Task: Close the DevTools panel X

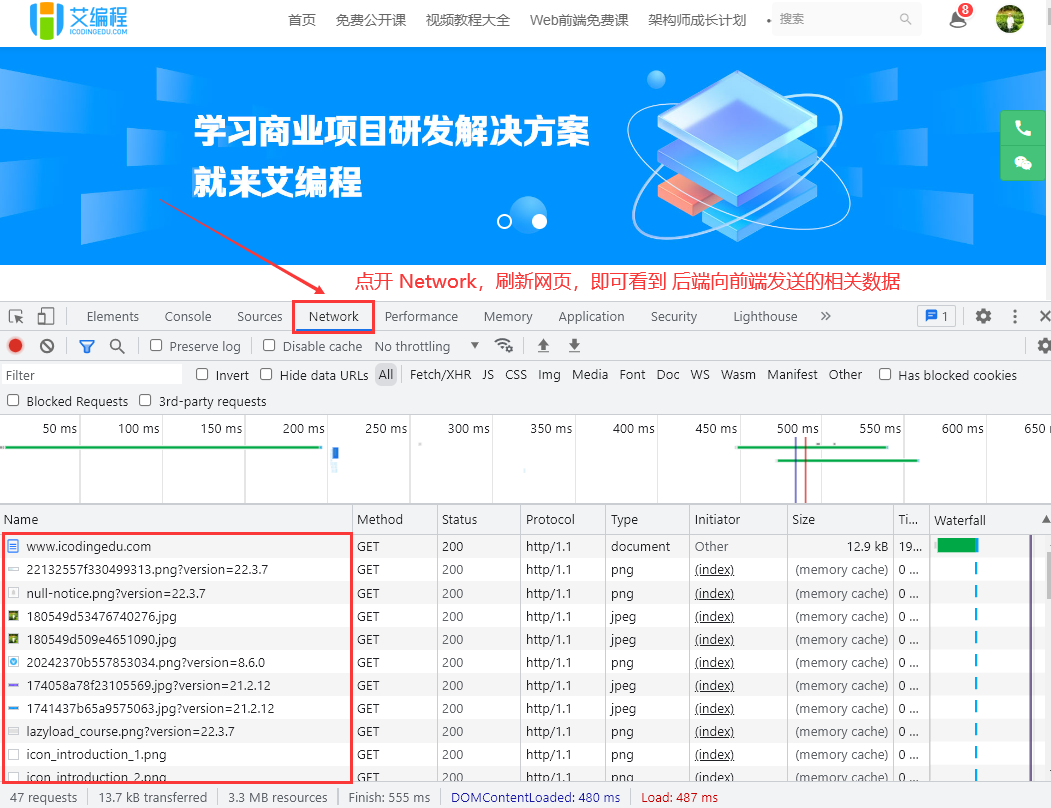Action: click(x=1044, y=316)
